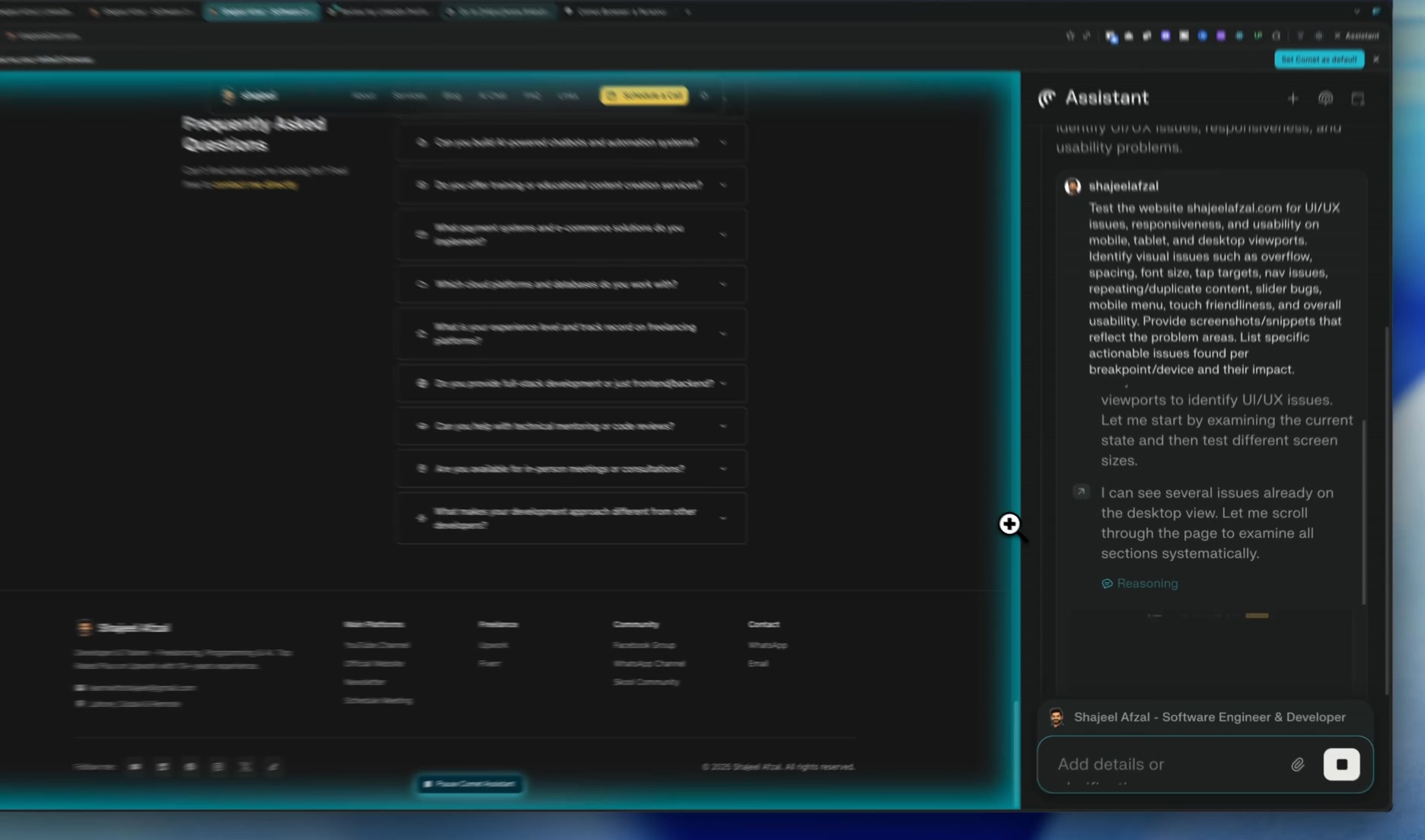Open Upwork footer link
The image size is (1425, 840).
tap(493, 644)
